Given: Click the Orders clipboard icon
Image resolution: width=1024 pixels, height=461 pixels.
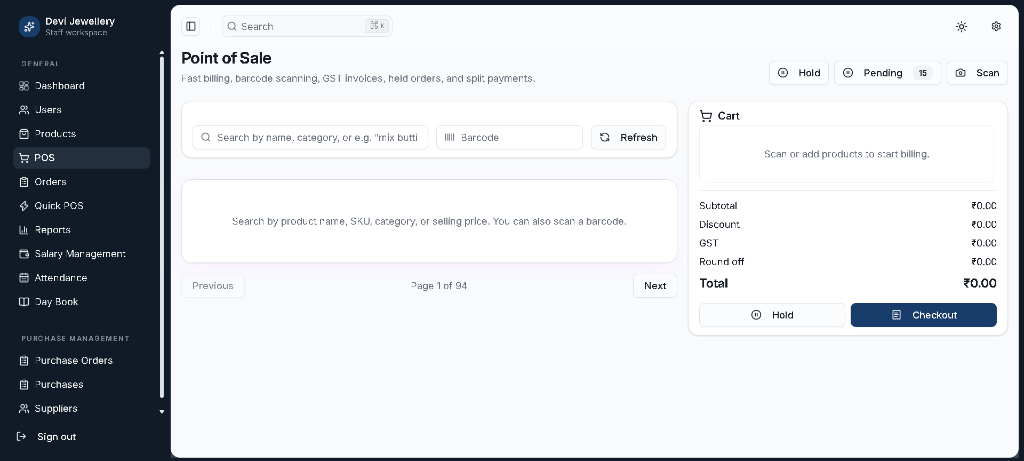Looking at the screenshot, I should [x=24, y=182].
